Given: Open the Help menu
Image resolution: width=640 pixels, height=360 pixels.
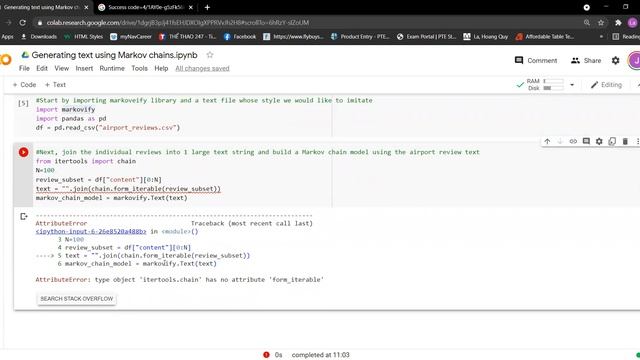Looking at the screenshot, I should tap(161, 68).
